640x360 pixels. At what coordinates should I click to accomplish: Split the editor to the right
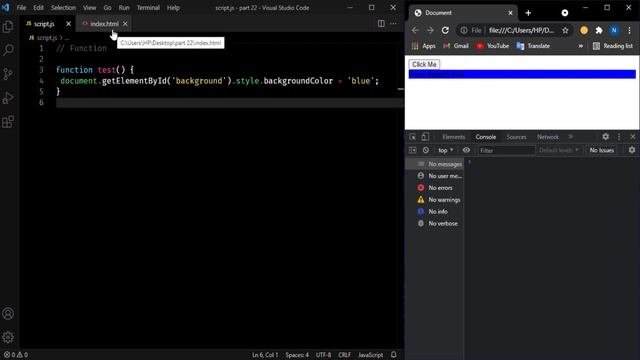[x=381, y=24]
